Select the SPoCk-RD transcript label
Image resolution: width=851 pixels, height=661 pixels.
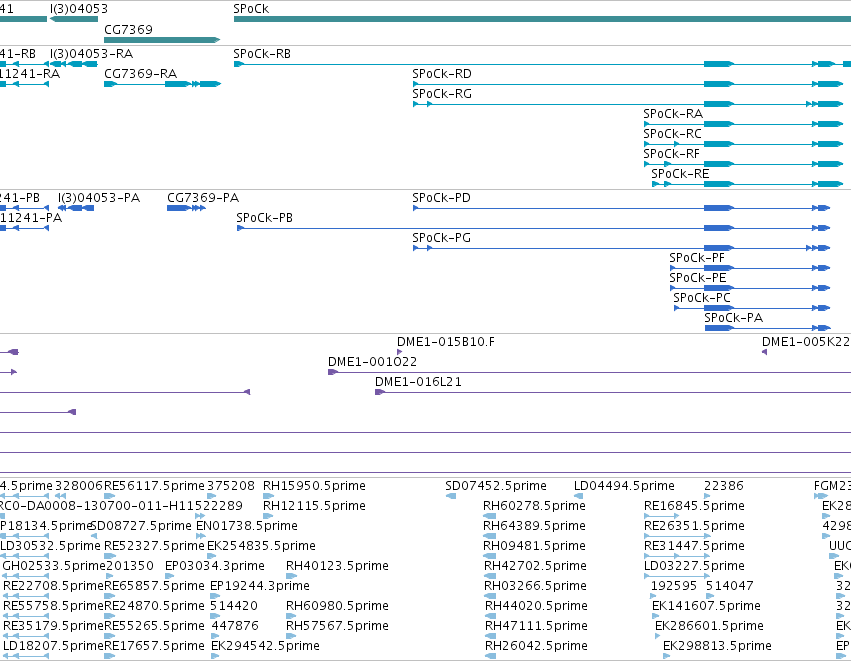point(442,74)
